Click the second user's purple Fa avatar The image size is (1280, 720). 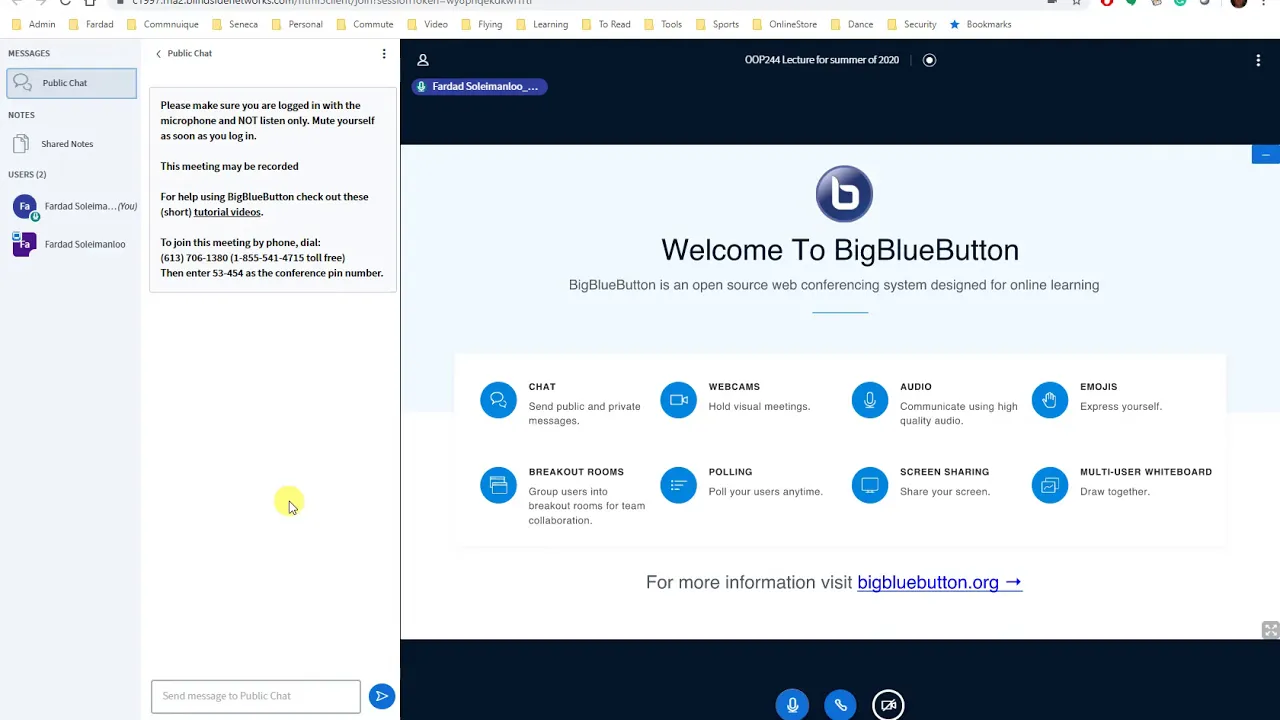coord(25,244)
